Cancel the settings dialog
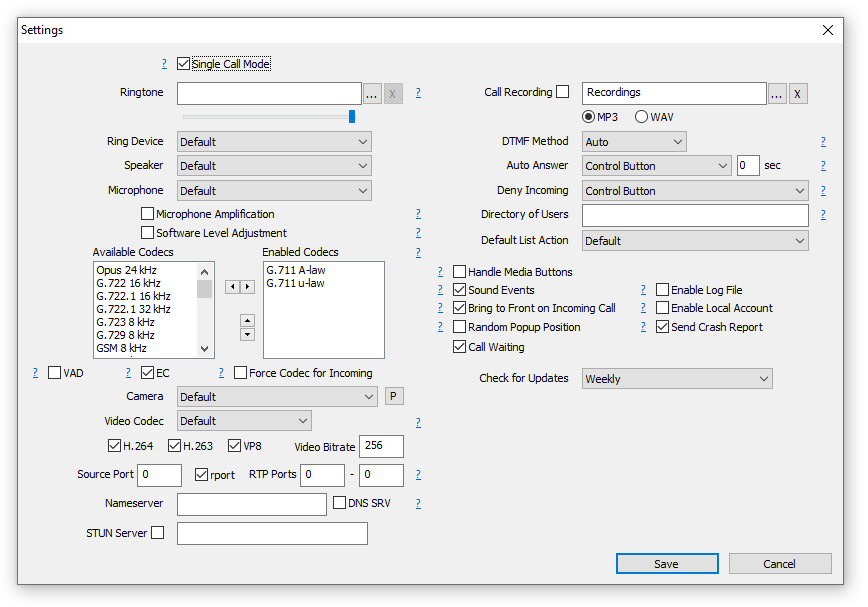 [780, 563]
